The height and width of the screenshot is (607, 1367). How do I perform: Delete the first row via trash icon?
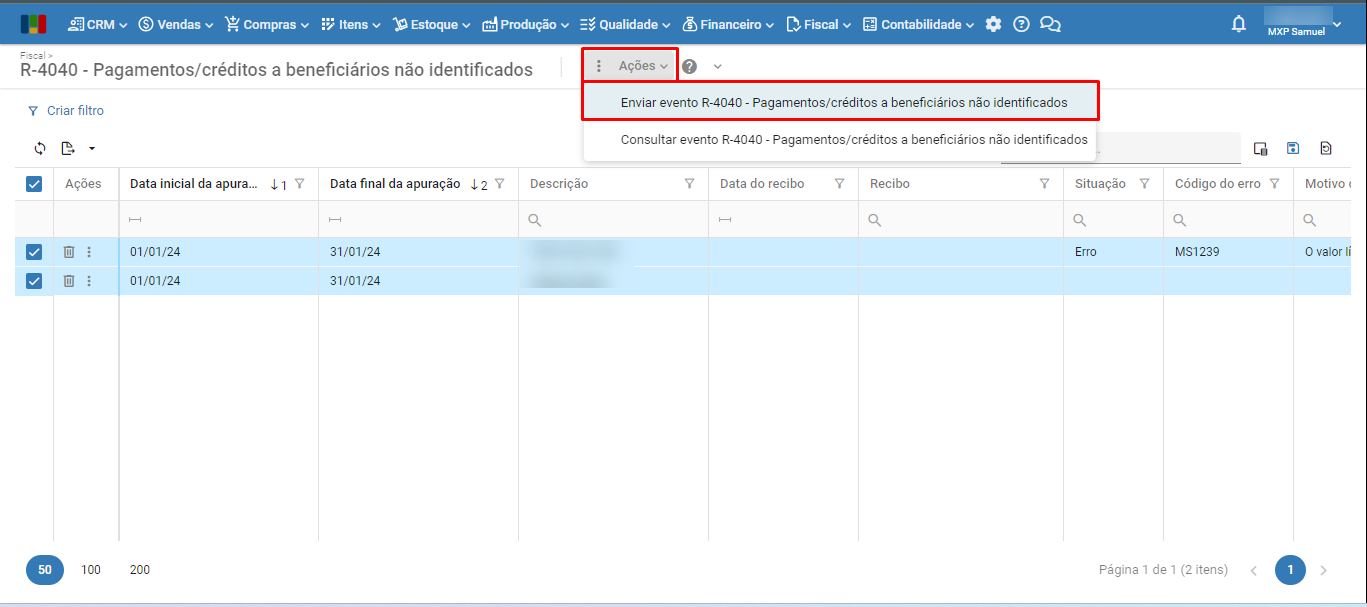coord(69,252)
